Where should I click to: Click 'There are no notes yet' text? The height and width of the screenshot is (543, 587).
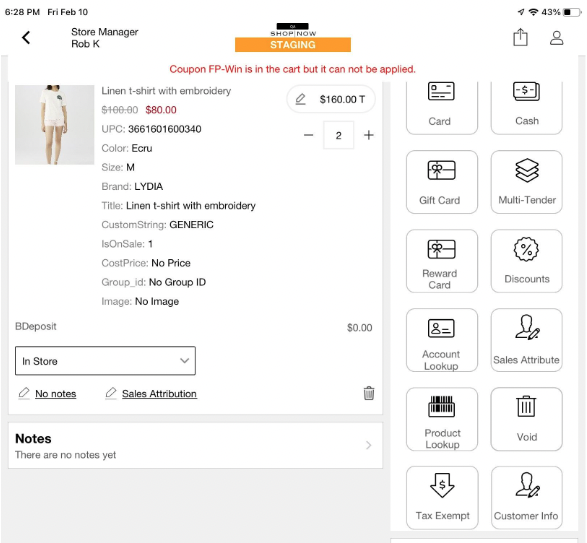(x=66, y=455)
